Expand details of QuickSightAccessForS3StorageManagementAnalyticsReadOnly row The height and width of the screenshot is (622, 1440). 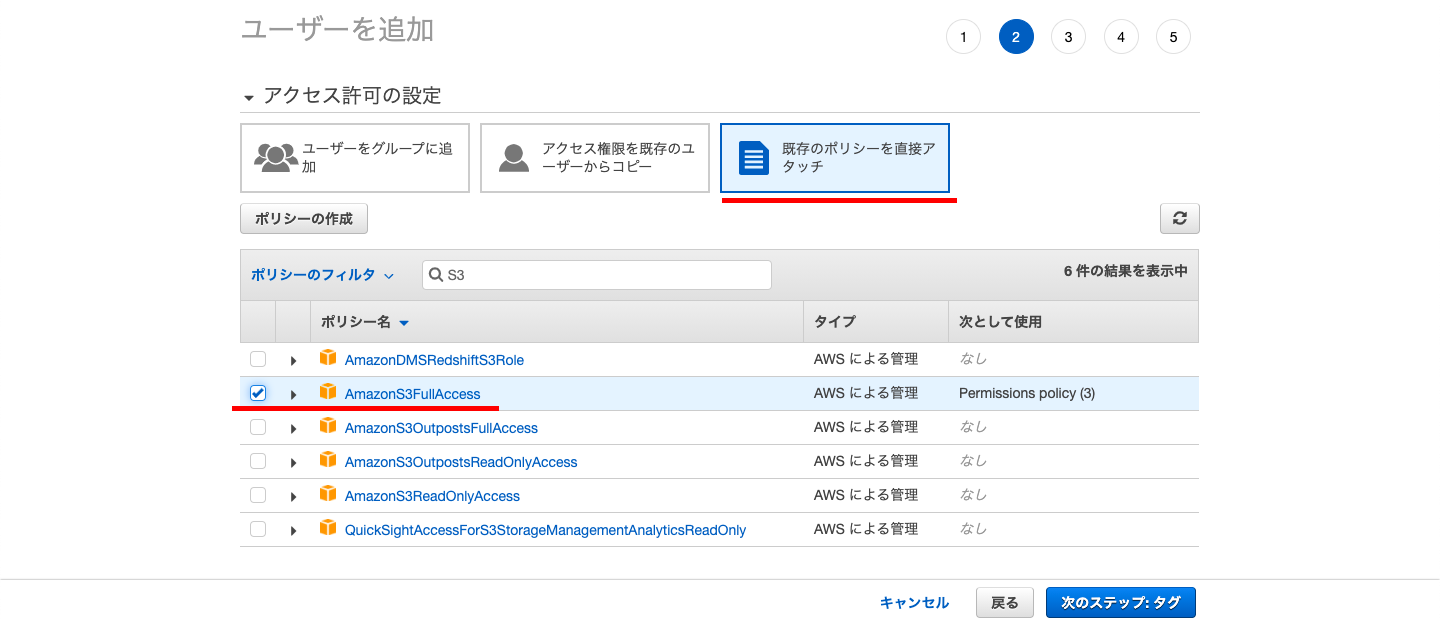pyautogui.click(x=293, y=530)
